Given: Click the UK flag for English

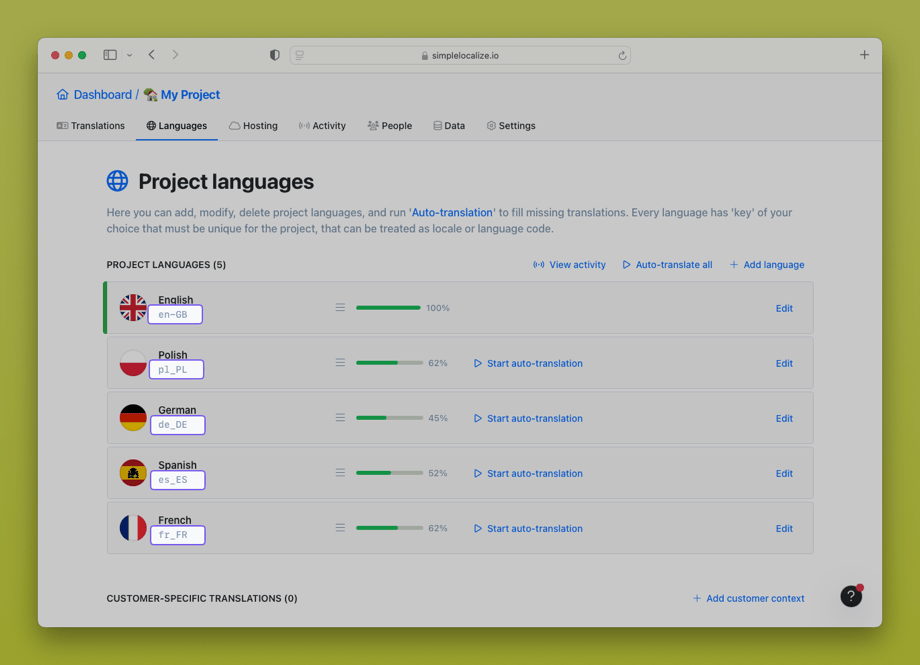Looking at the screenshot, I should [133, 308].
